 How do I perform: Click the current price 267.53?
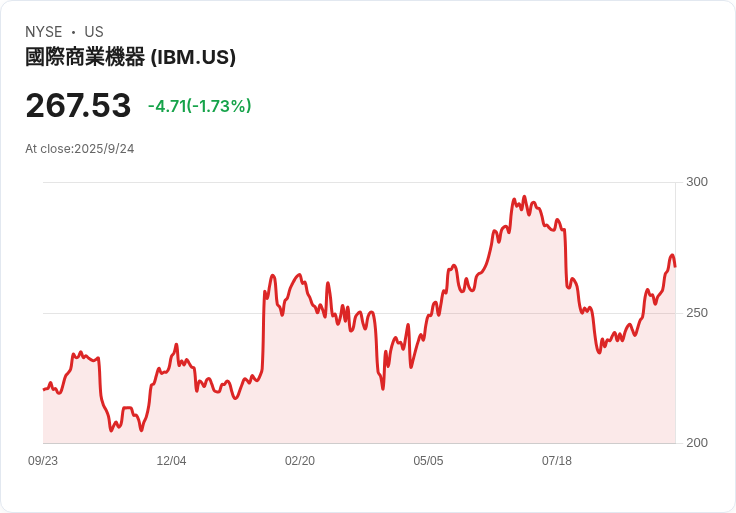[78, 106]
